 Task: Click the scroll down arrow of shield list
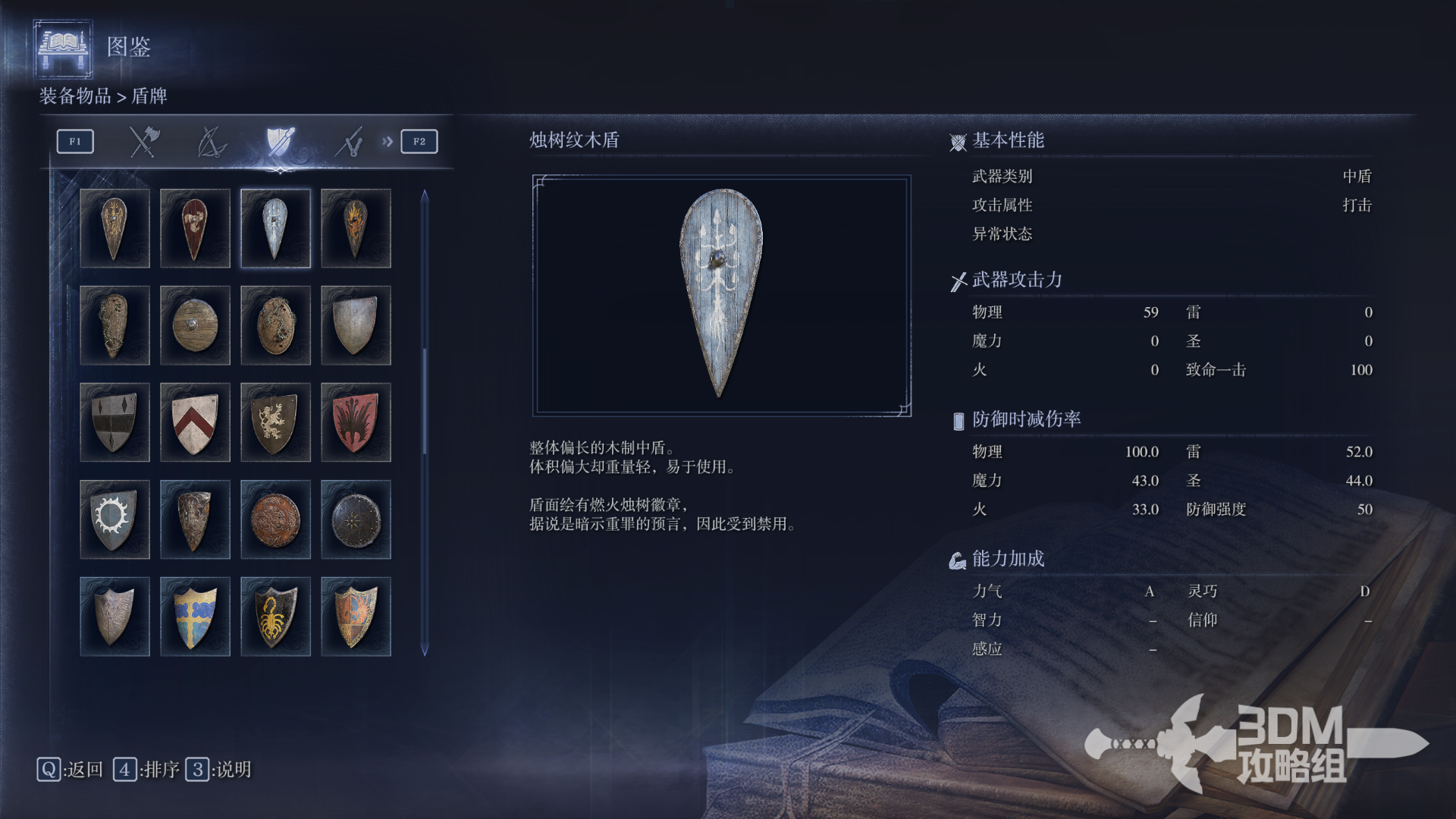click(425, 650)
